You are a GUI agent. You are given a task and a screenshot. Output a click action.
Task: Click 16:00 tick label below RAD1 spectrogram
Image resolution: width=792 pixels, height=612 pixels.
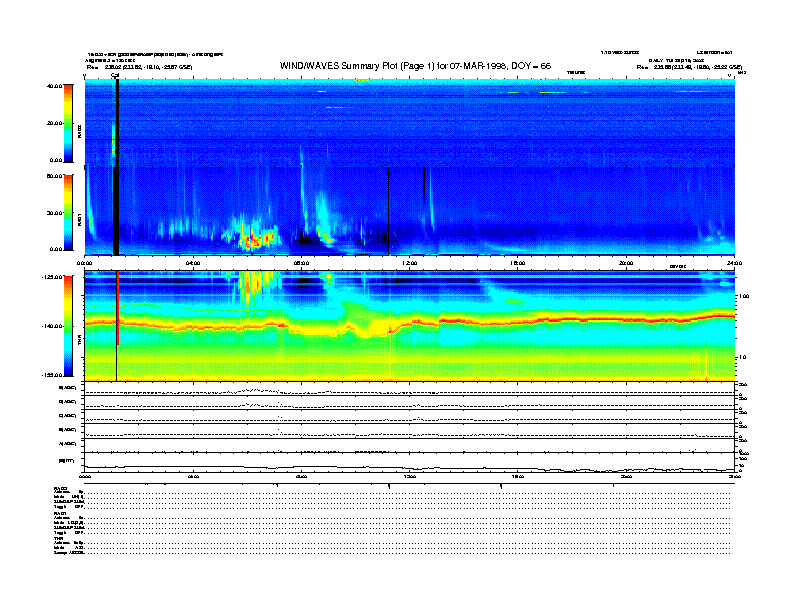517,263
